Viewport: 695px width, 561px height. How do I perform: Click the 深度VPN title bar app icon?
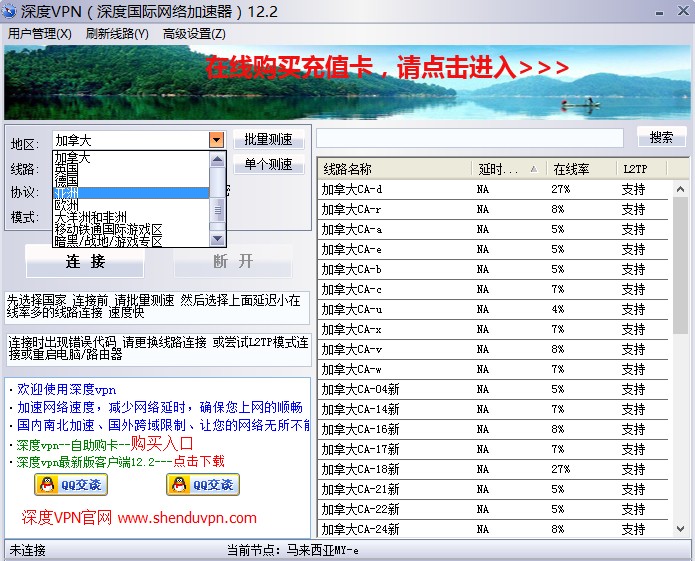coord(9,11)
